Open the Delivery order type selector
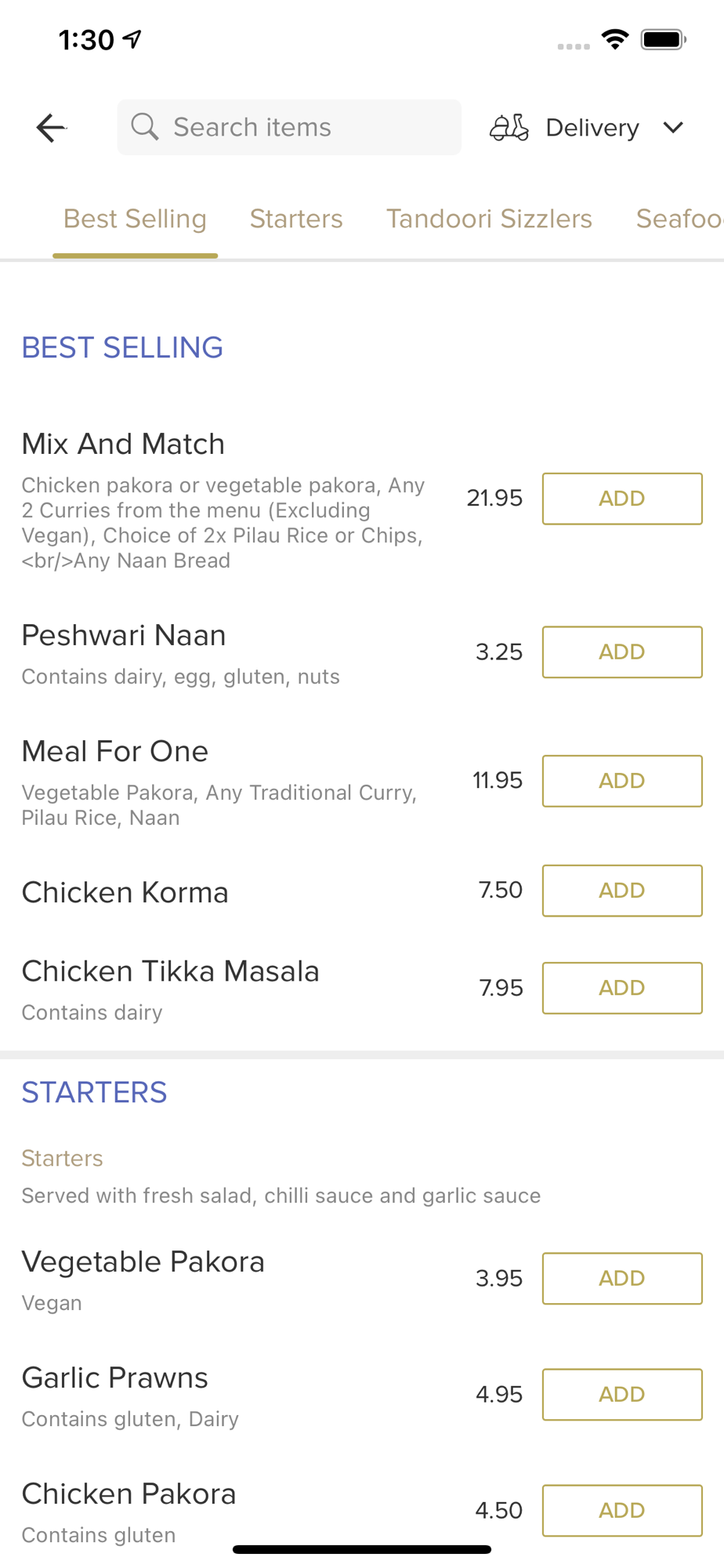Viewport: 724px width, 1568px height. [592, 128]
